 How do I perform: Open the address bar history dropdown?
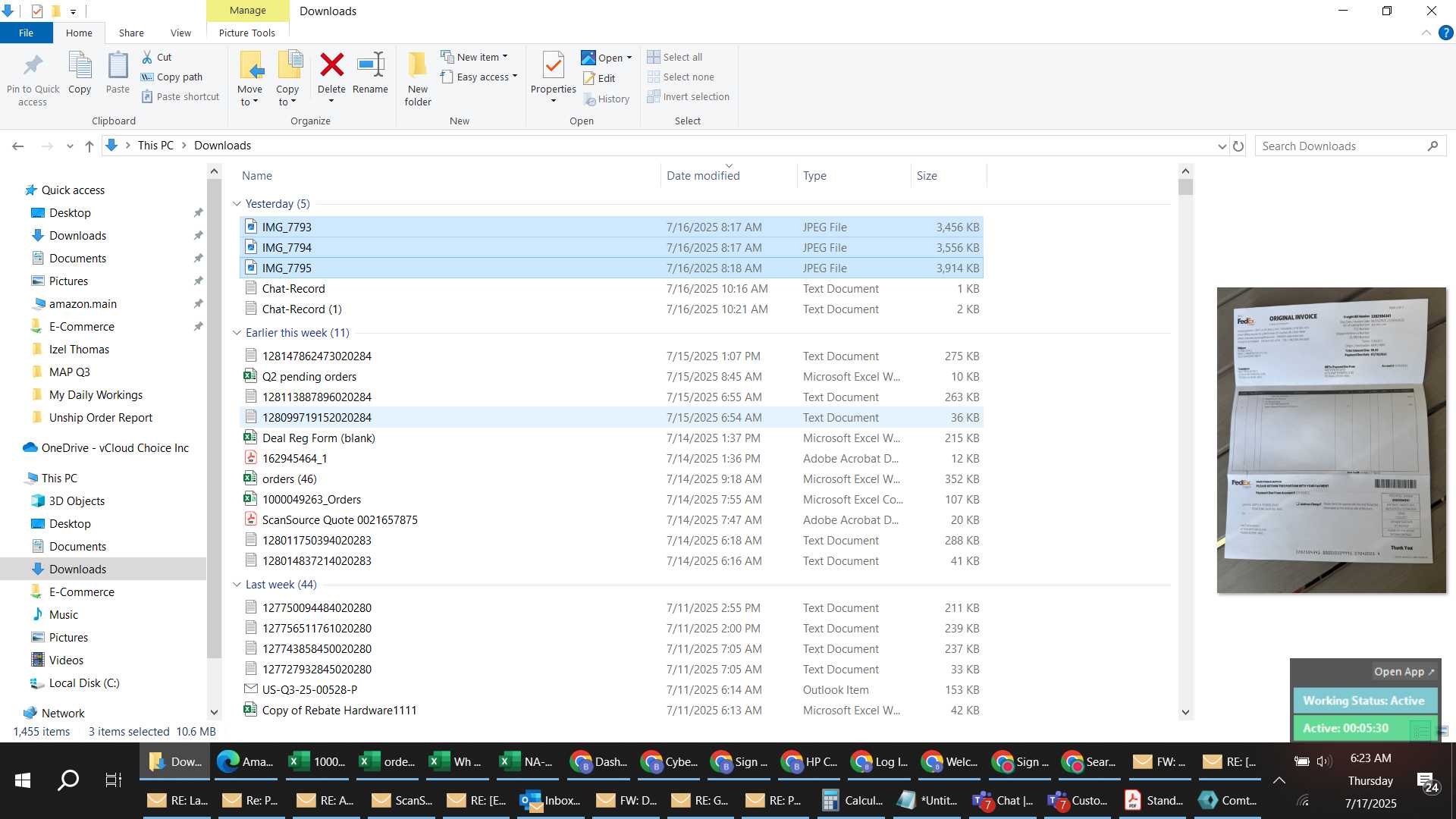tap(1222, 146)
